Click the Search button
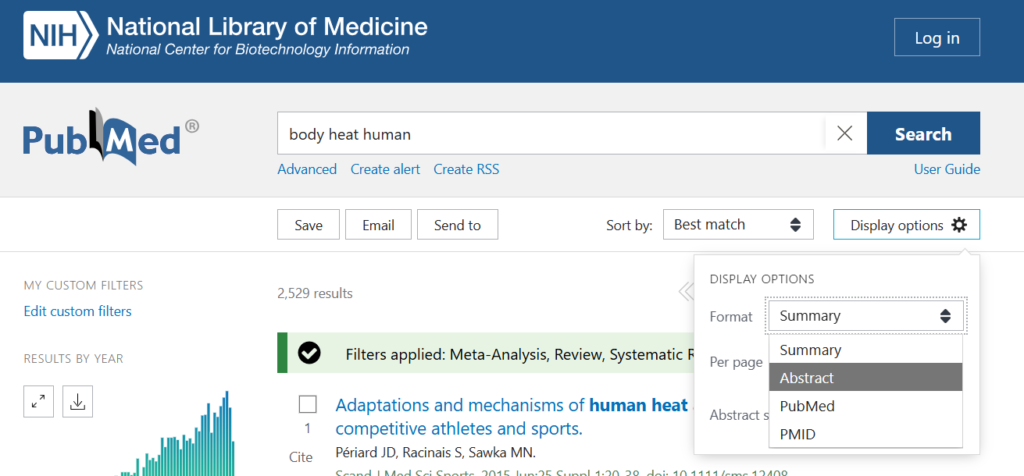The image size is (1024, 476). pyautogui.click(x=923, y=134)
